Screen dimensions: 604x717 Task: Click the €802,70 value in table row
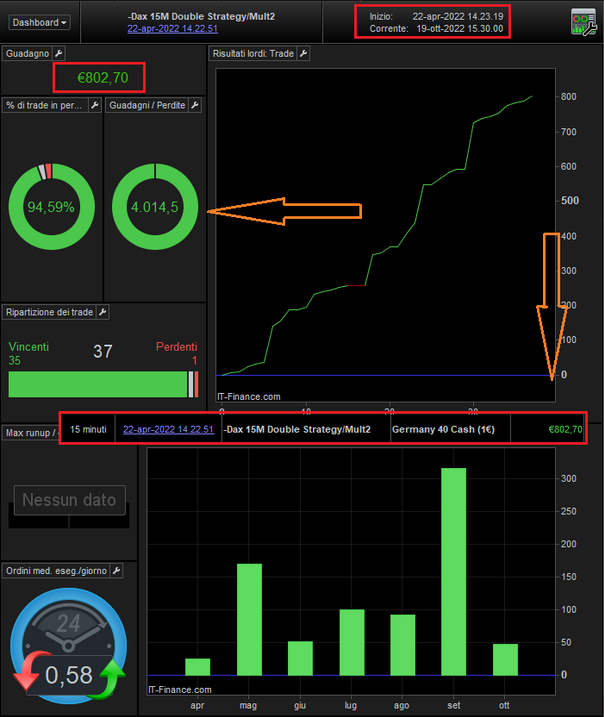565,429
